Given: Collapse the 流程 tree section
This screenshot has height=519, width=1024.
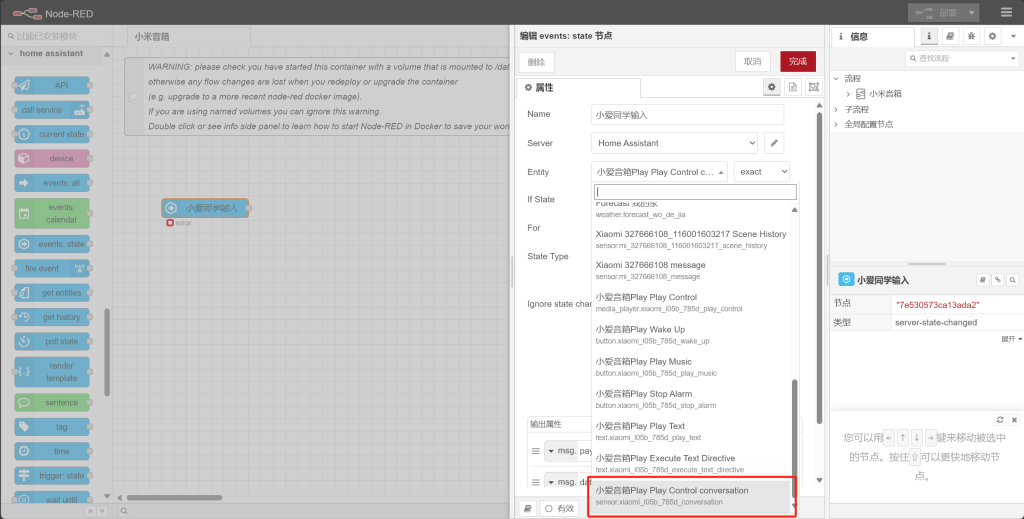Looking at the screenshot, I should [837, 78].
